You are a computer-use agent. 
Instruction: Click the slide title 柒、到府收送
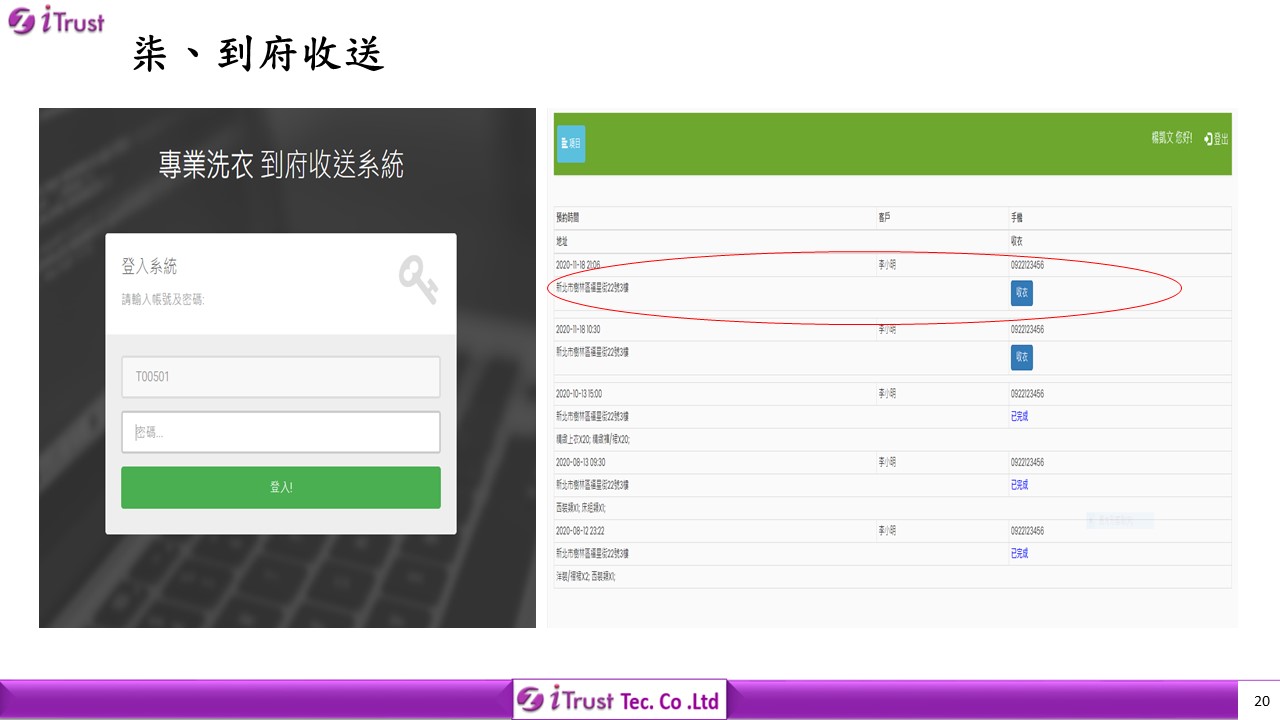click(x=259, y=55)
